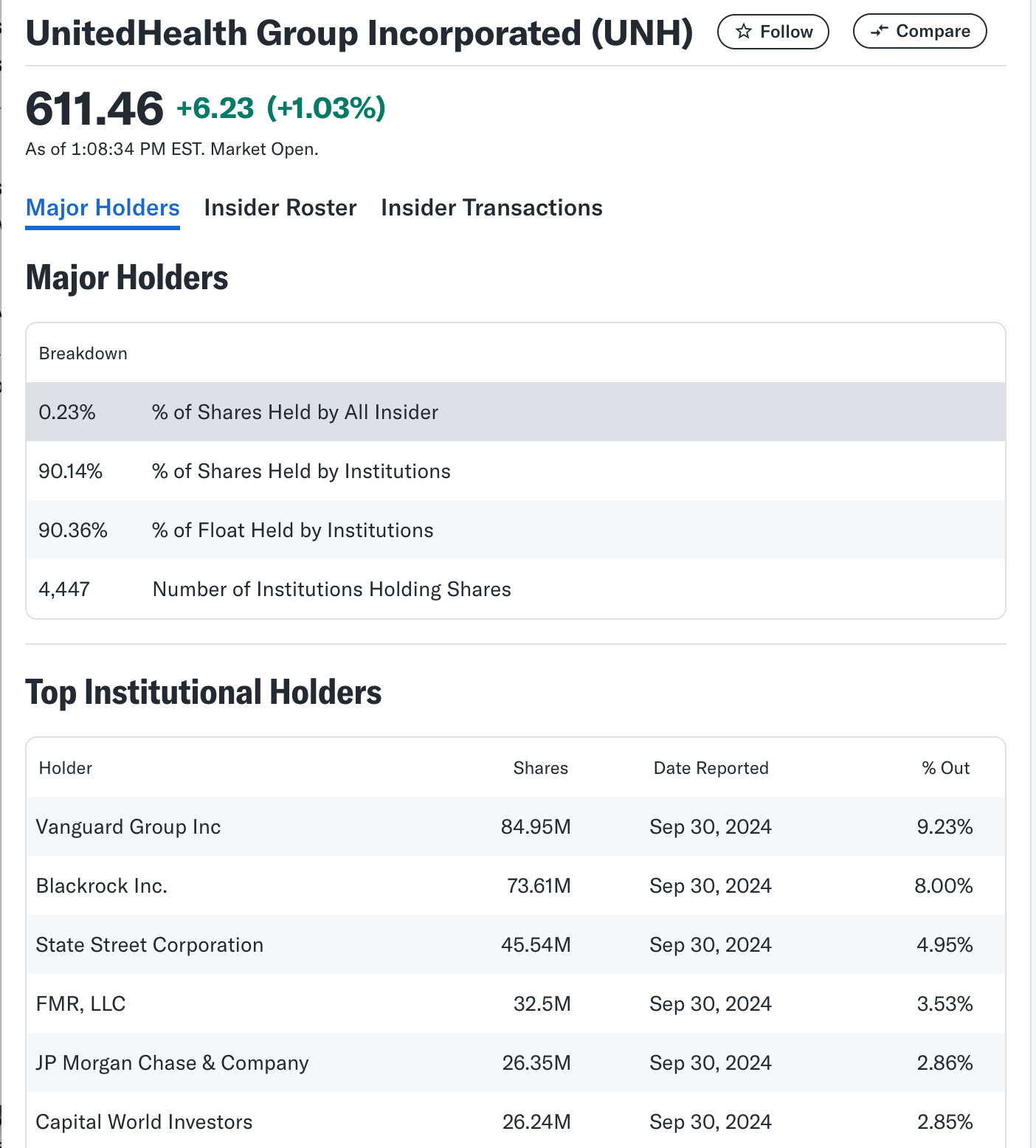1036x1148 pixels.
Task: Click the Shares column header
Action: [540, 768]
